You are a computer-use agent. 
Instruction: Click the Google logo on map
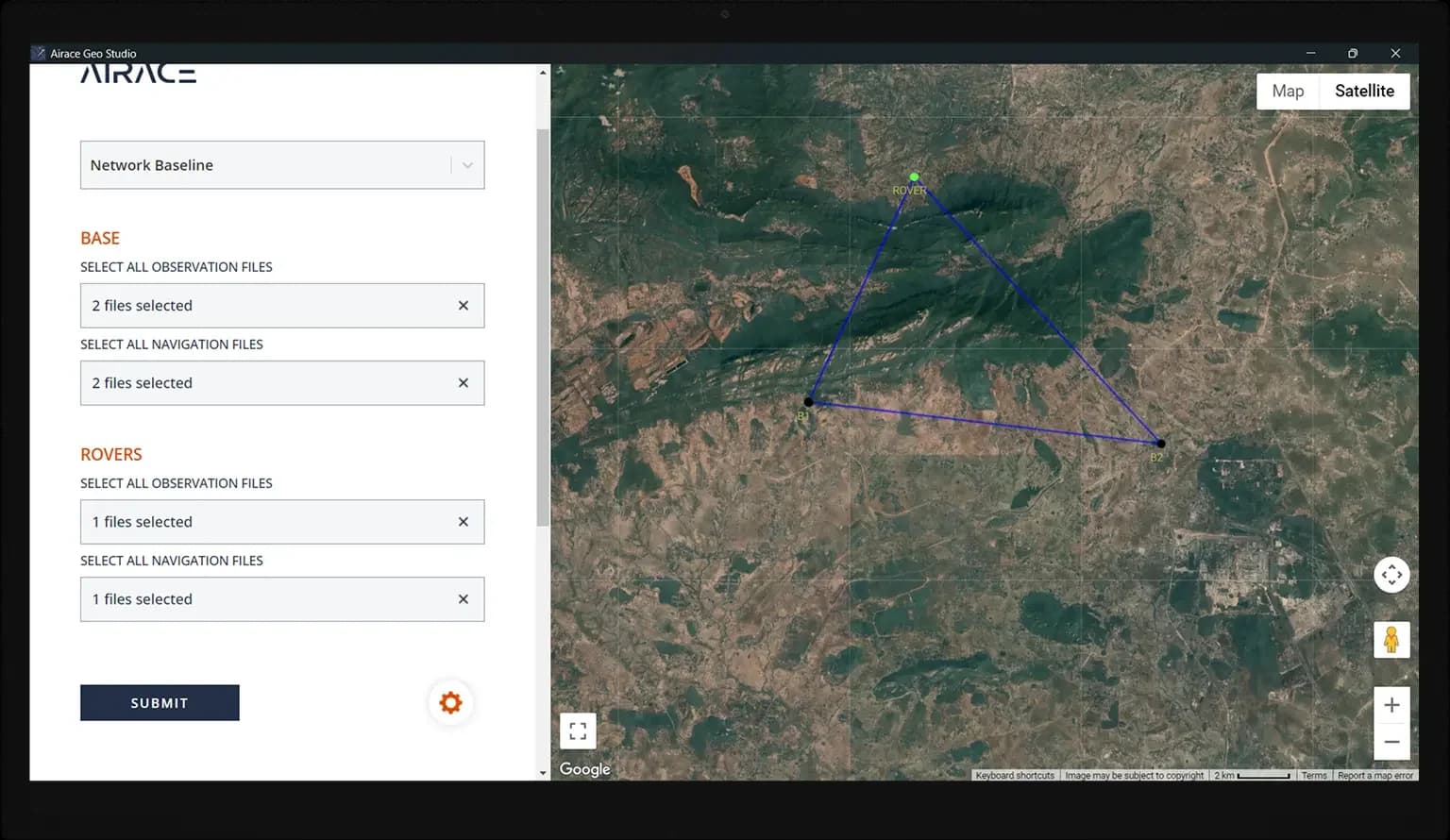point(585,769)
